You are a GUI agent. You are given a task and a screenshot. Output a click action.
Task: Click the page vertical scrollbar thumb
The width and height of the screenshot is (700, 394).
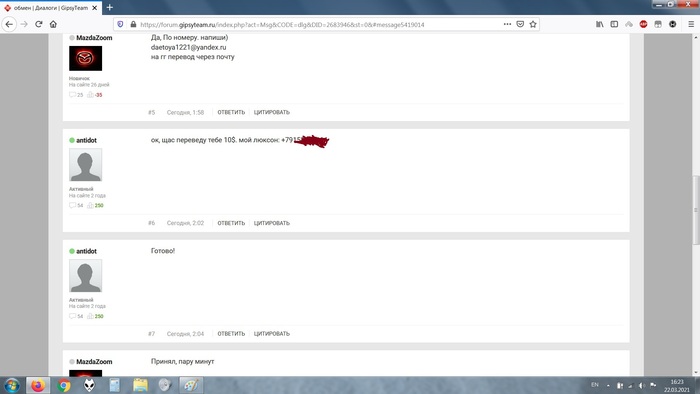[696, 210]
